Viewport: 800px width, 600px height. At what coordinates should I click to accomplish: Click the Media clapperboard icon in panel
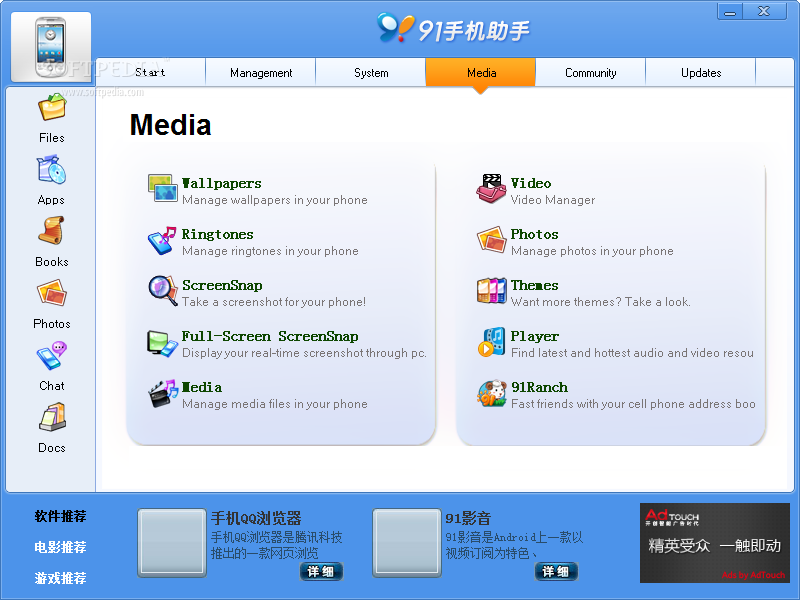pos(162,393)
